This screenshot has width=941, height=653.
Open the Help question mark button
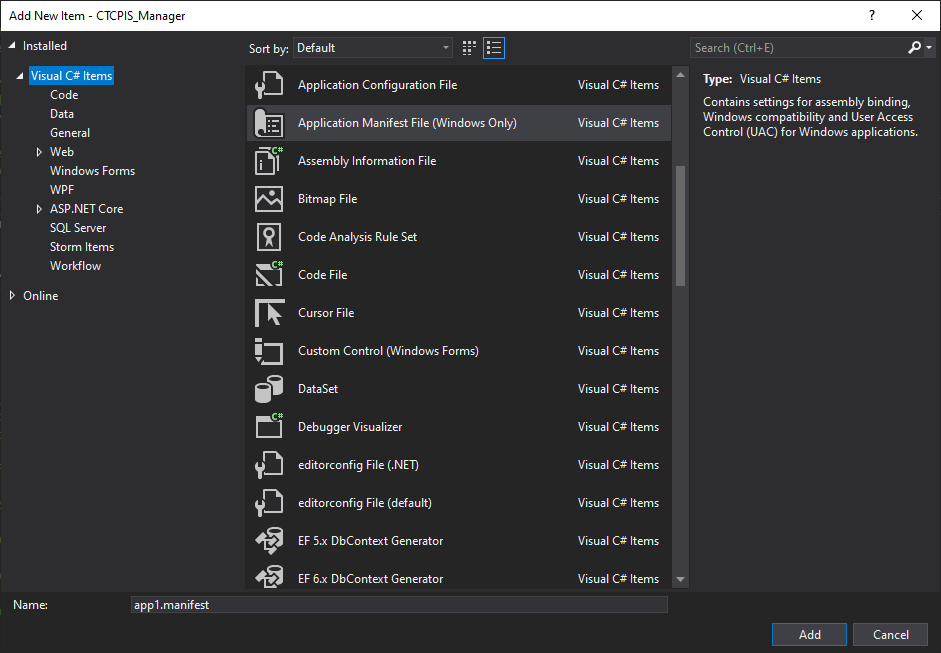(872, 16)
